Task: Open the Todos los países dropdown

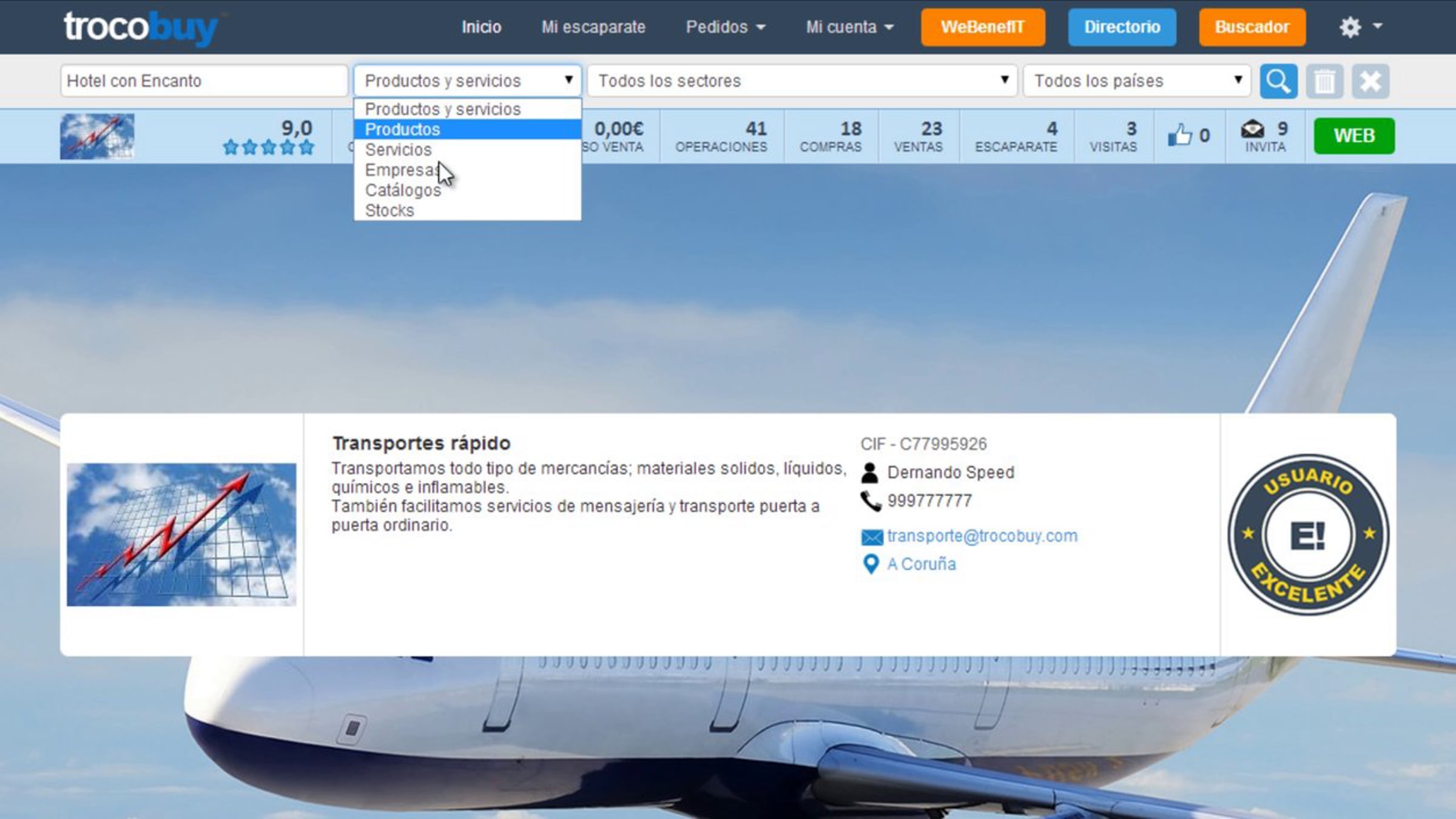Action: click(x=1137, y=81)
